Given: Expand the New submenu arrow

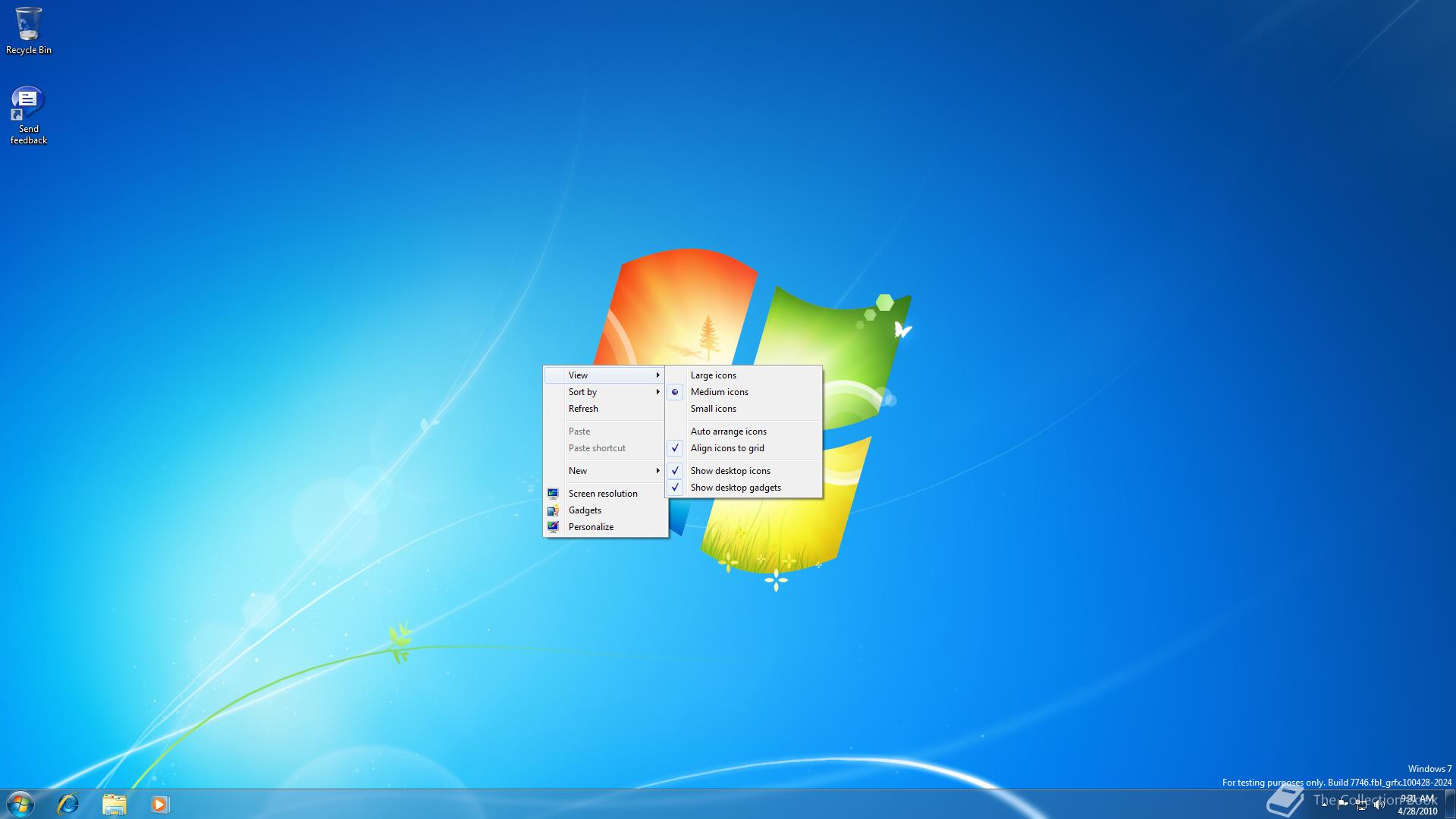Looking at the screenshot, I should [657, 471].
